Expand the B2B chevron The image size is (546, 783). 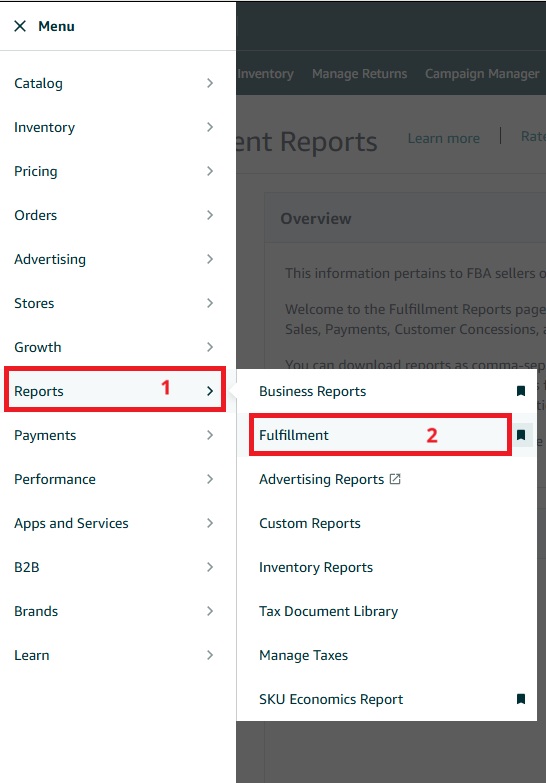210,567
